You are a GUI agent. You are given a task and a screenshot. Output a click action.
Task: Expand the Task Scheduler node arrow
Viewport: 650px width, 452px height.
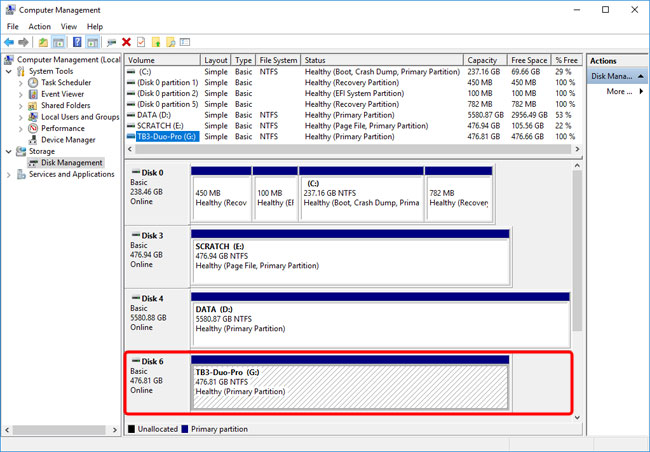click(21, 83)
